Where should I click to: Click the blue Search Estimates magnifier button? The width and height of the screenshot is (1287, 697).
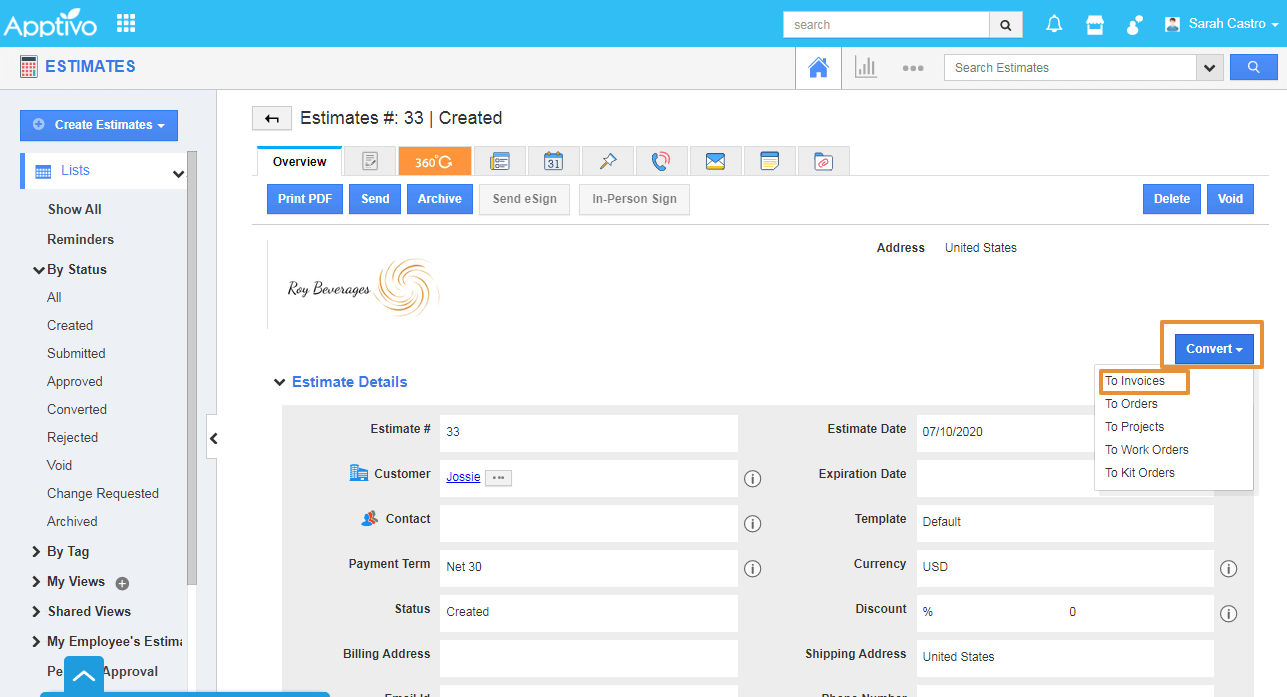click(x=1254, y=67)
